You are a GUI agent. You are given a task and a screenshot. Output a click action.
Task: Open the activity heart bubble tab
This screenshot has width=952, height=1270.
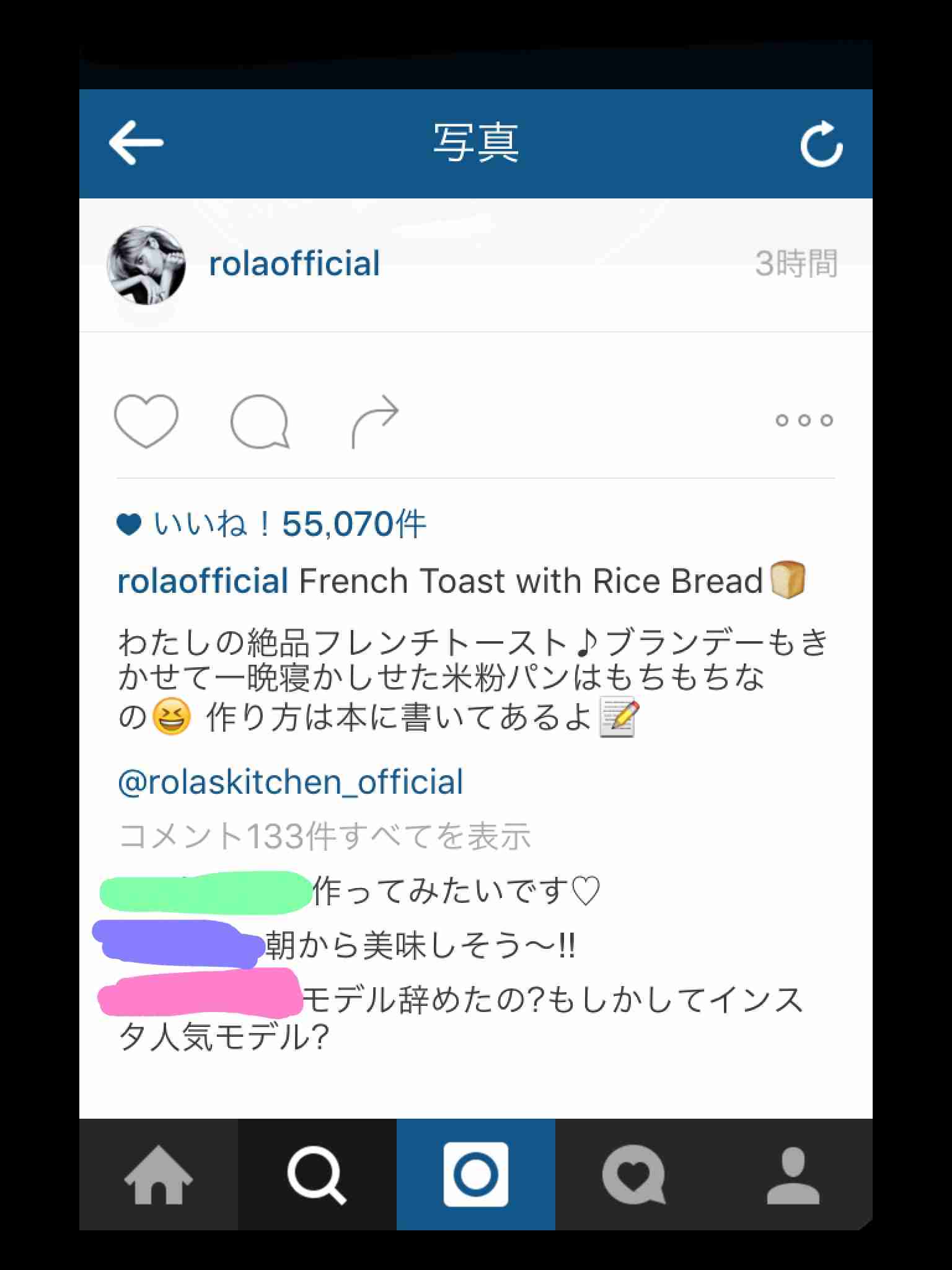coord(635,1175)
